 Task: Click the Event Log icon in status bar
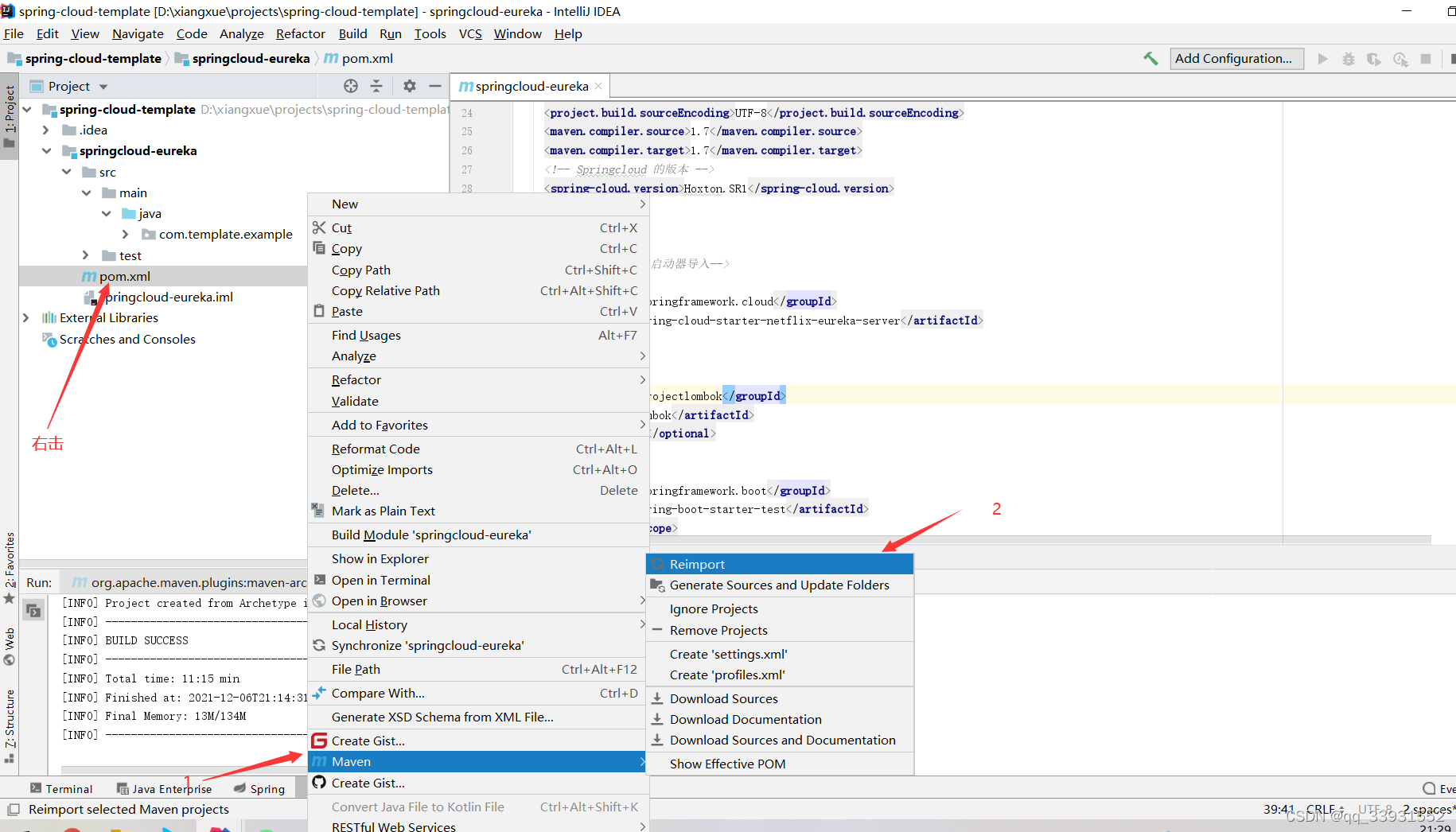coord(1430,788)
